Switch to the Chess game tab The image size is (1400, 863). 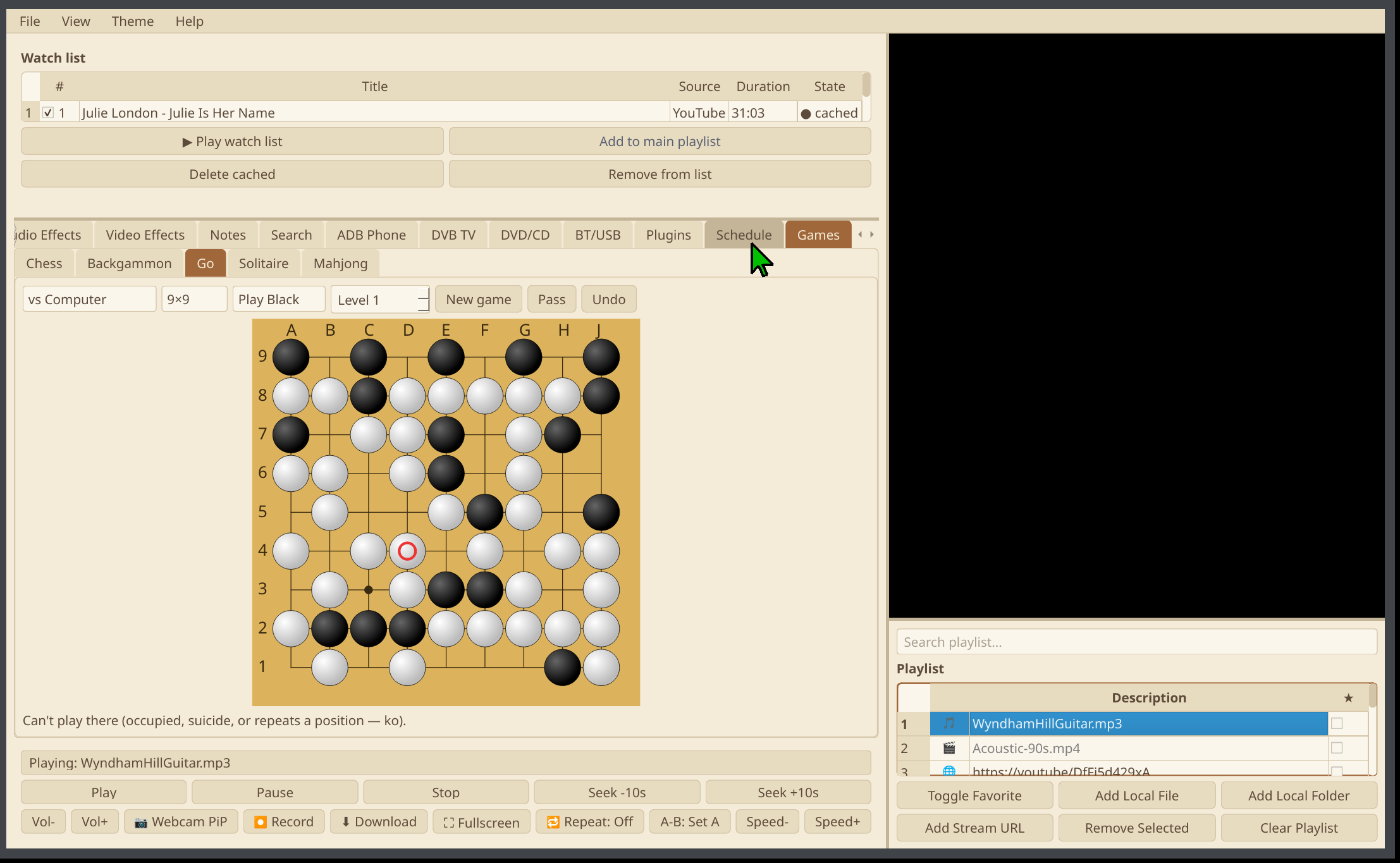coord(44,263)
